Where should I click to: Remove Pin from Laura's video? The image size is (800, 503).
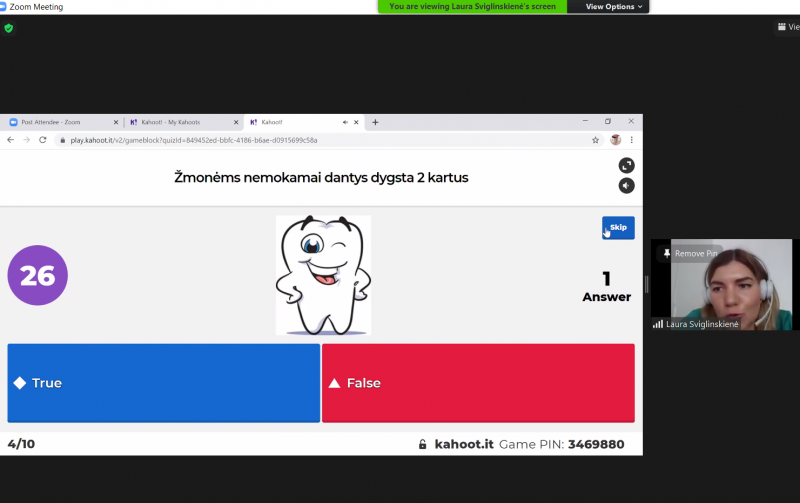(690, 254)
